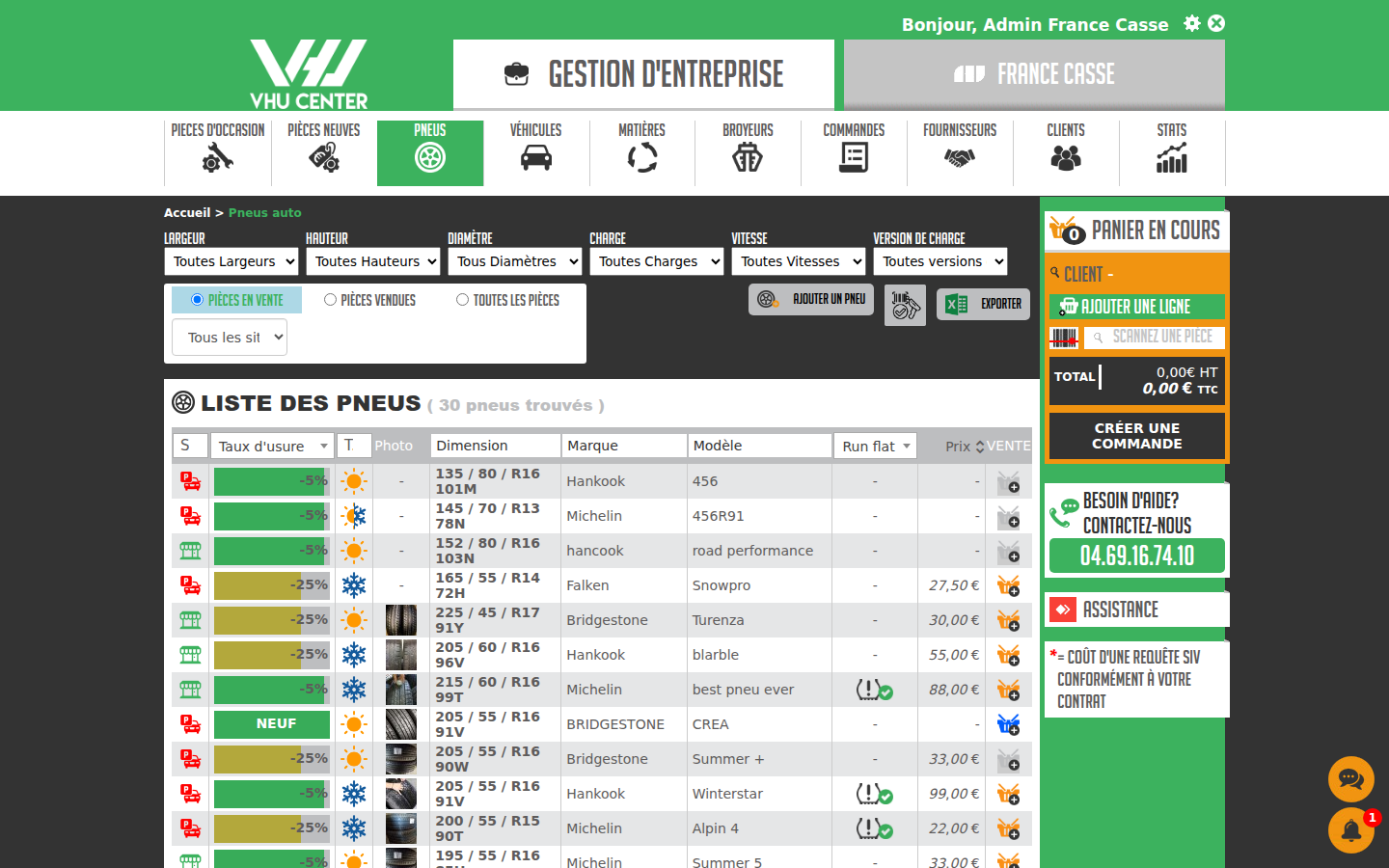Click Ajouter un pneu button
Viewport: 1389px width, 868px height.
811,299
